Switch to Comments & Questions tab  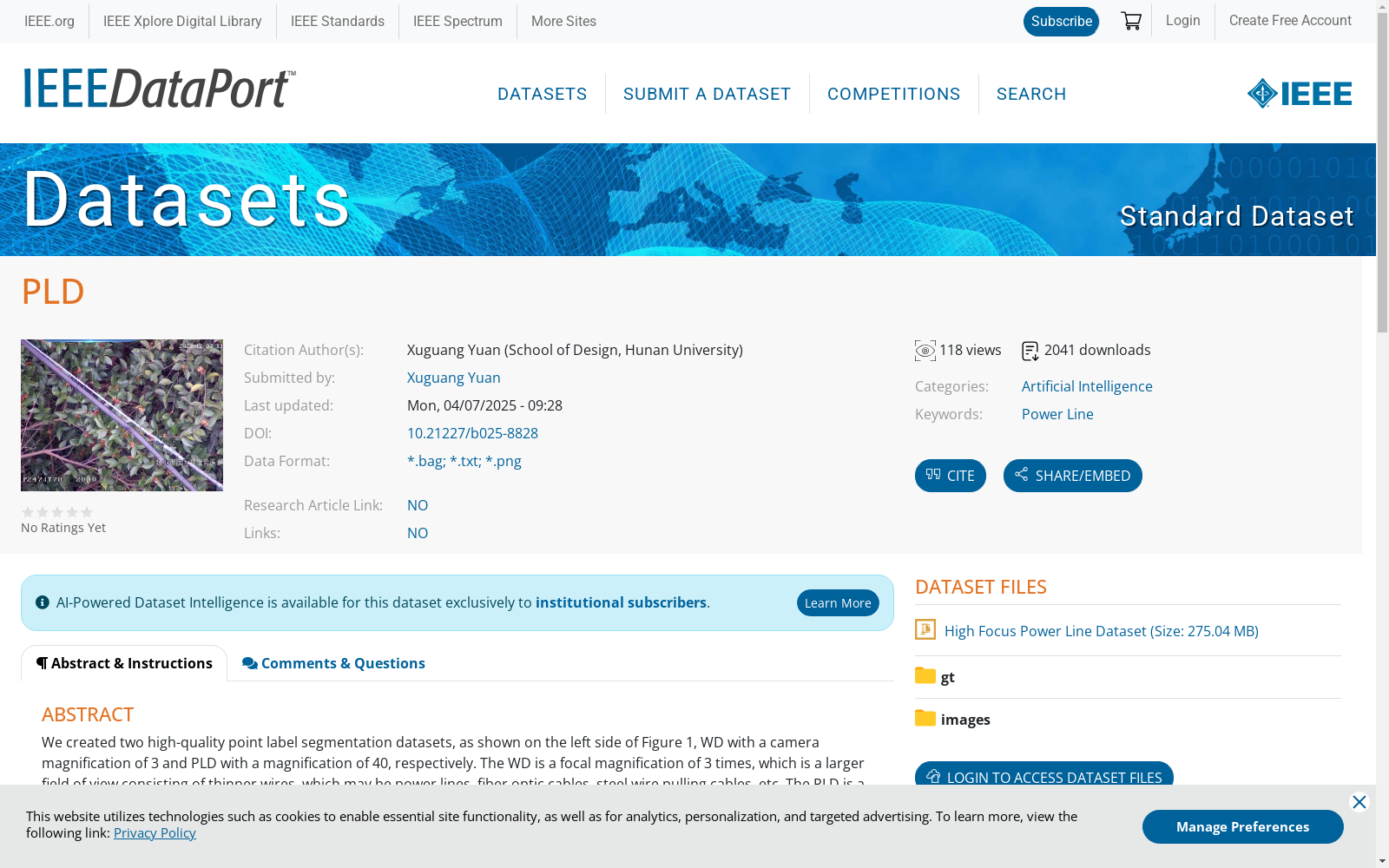coord(333,663)
